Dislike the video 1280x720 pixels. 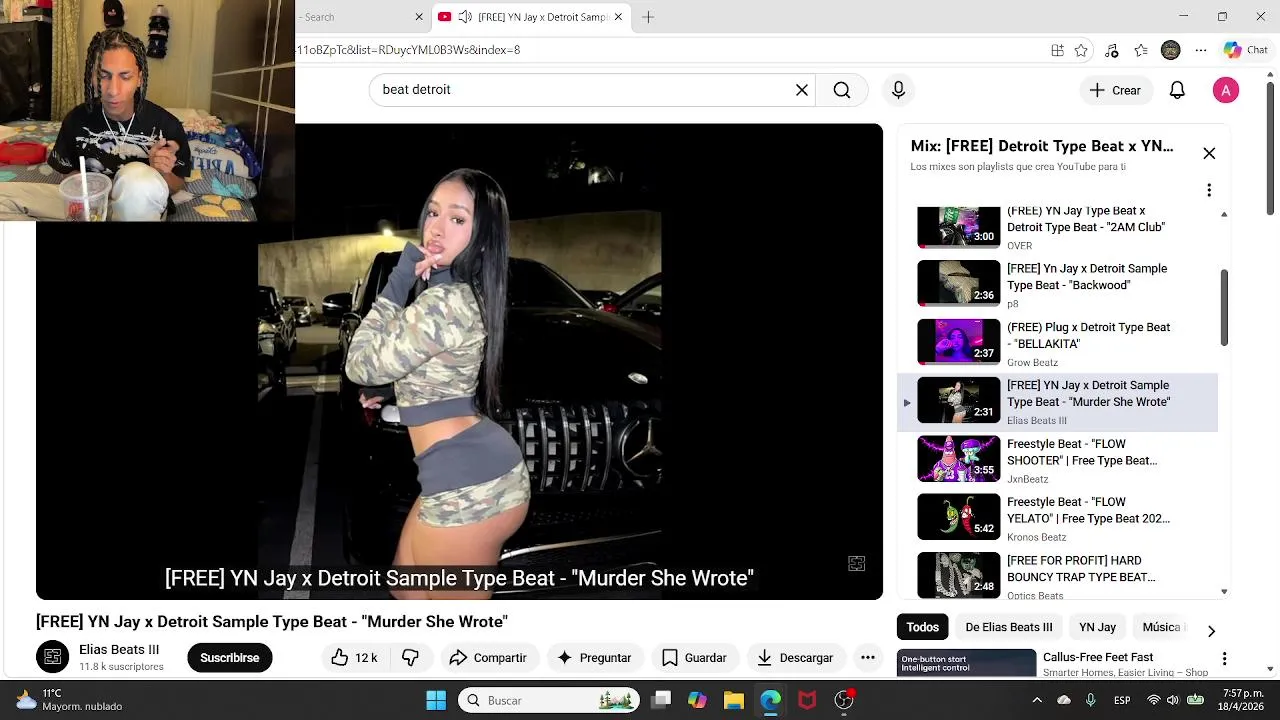[410, 657]
